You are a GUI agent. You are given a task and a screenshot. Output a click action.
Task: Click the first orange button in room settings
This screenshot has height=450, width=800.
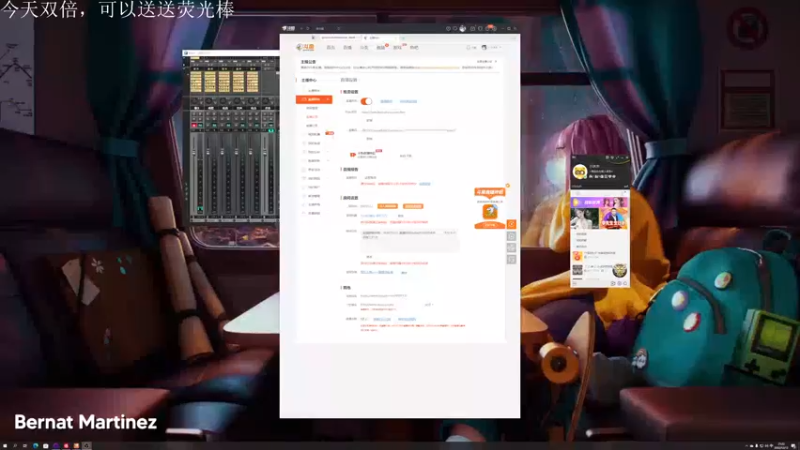click(x=387, y=206)
